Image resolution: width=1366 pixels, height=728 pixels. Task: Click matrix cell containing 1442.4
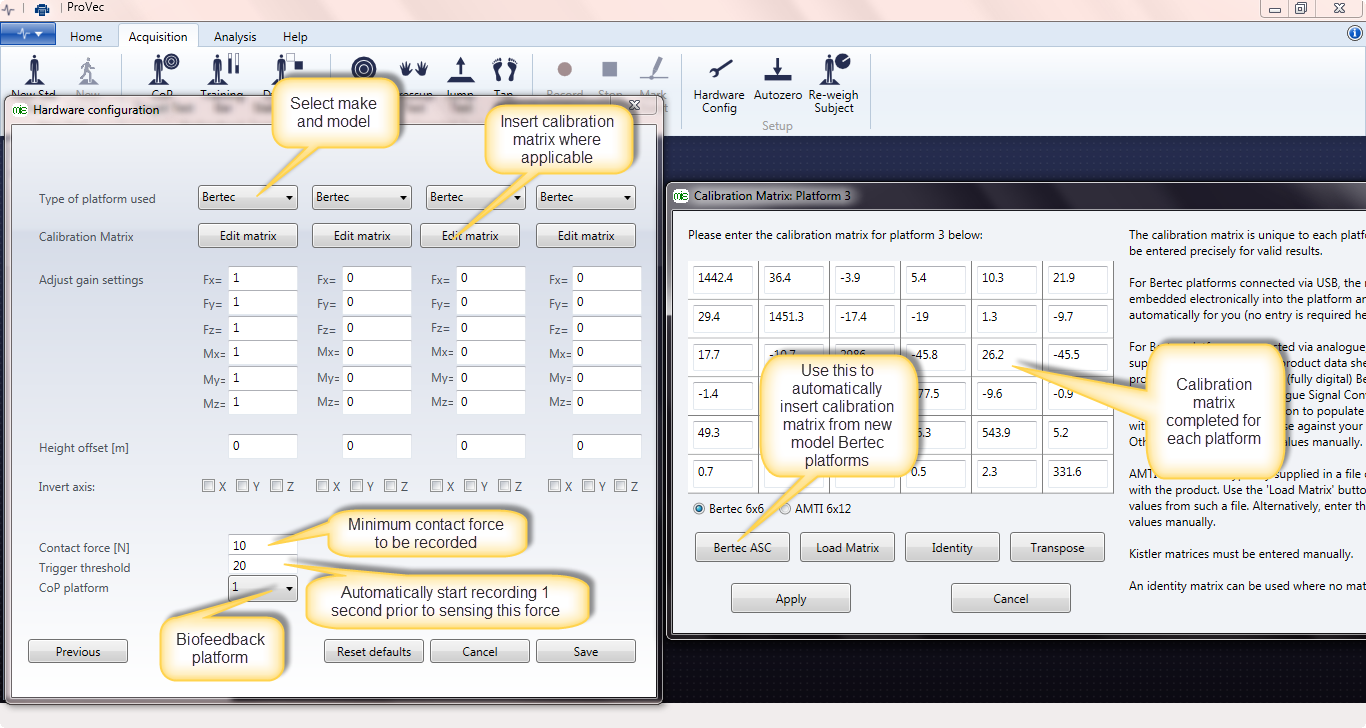click(723, 278)
